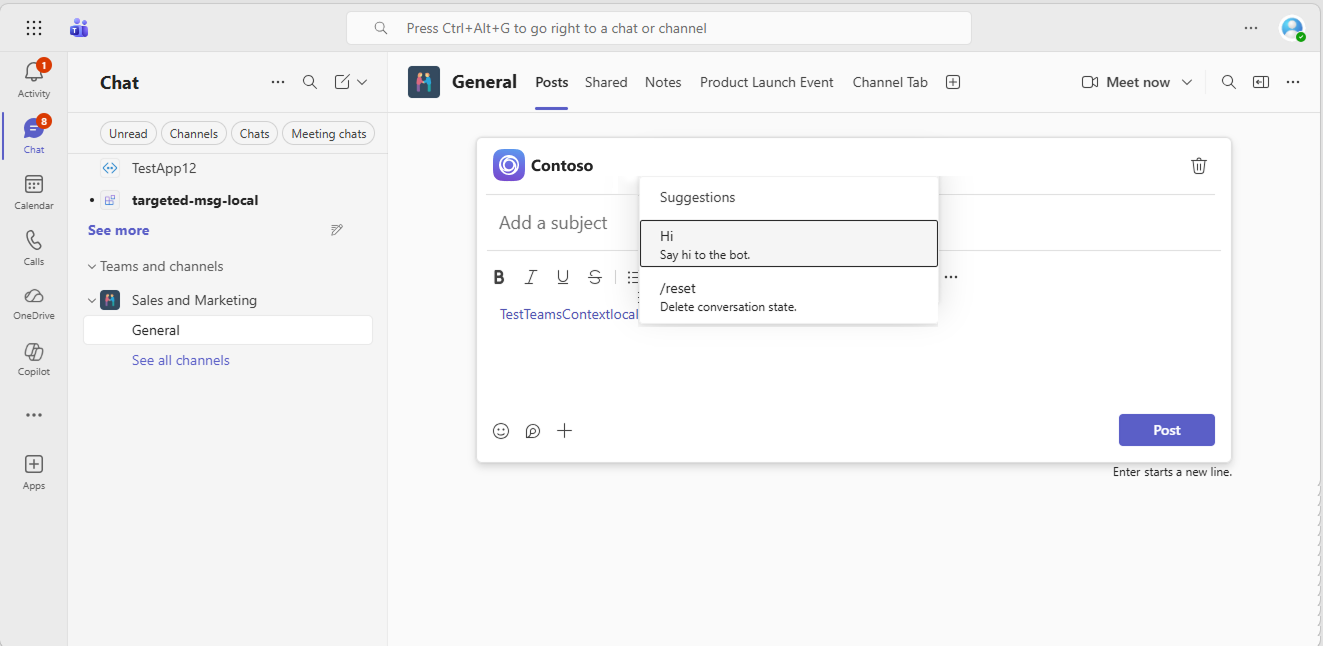Expand the Meet now dropdown chevron

[1187, 82]
